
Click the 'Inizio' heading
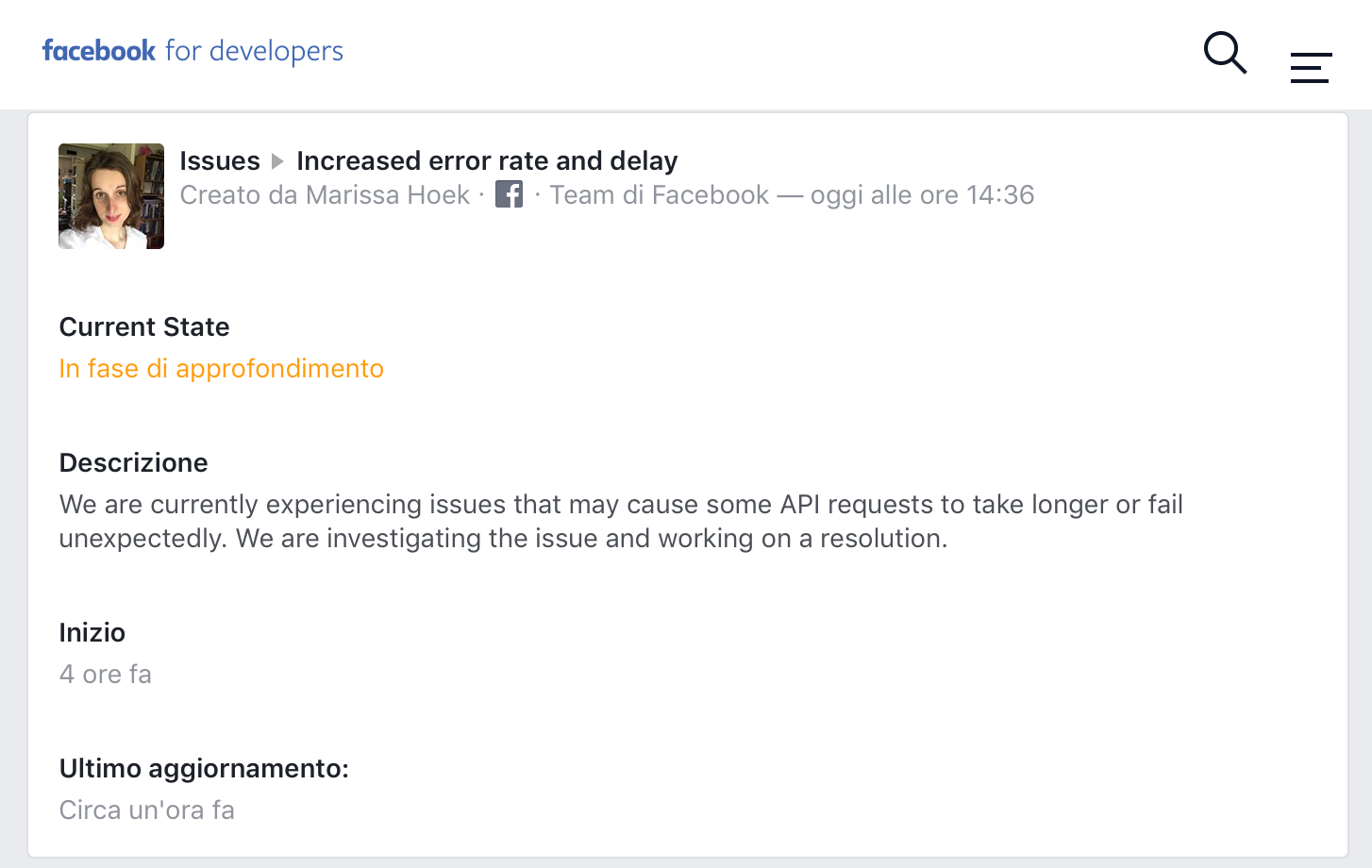click(92, 632)
